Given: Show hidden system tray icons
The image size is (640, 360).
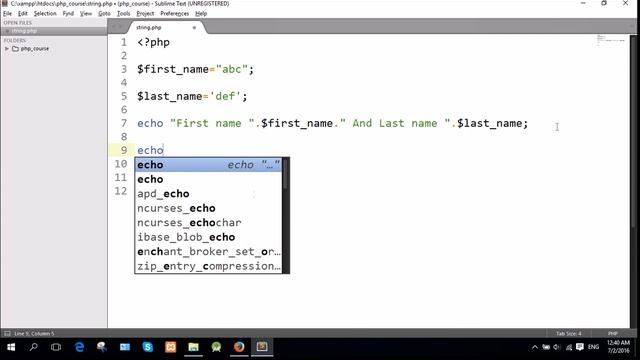Looking at the screenshot, I should (535, 347).
